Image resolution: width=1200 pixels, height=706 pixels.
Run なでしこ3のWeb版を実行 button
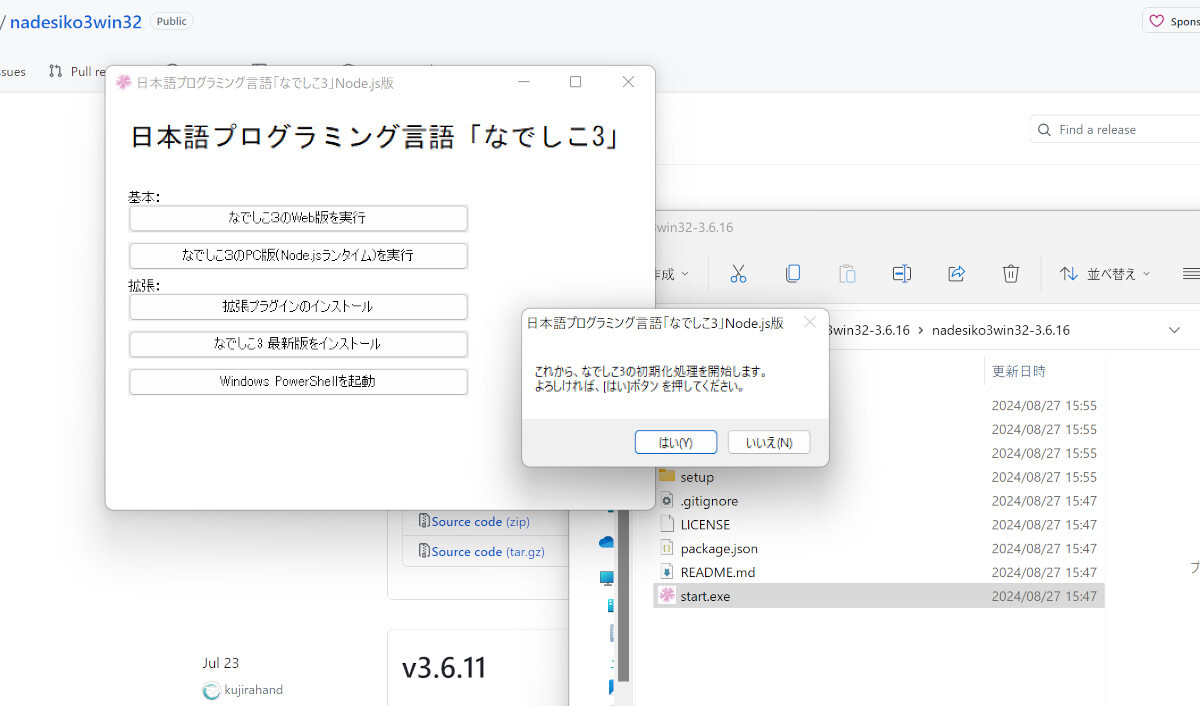(298, 217)
